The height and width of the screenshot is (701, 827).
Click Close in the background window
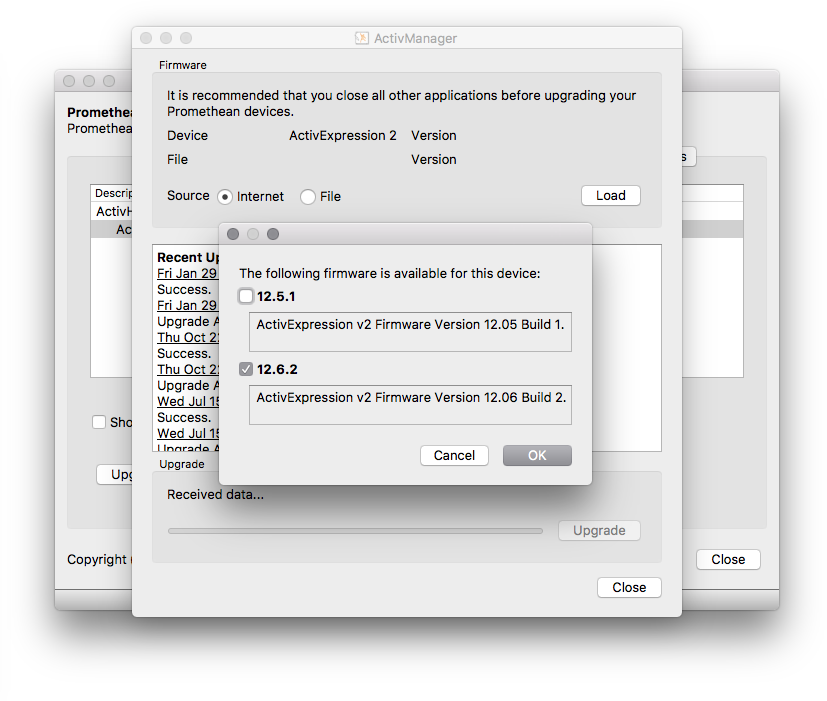pos(728,559)
